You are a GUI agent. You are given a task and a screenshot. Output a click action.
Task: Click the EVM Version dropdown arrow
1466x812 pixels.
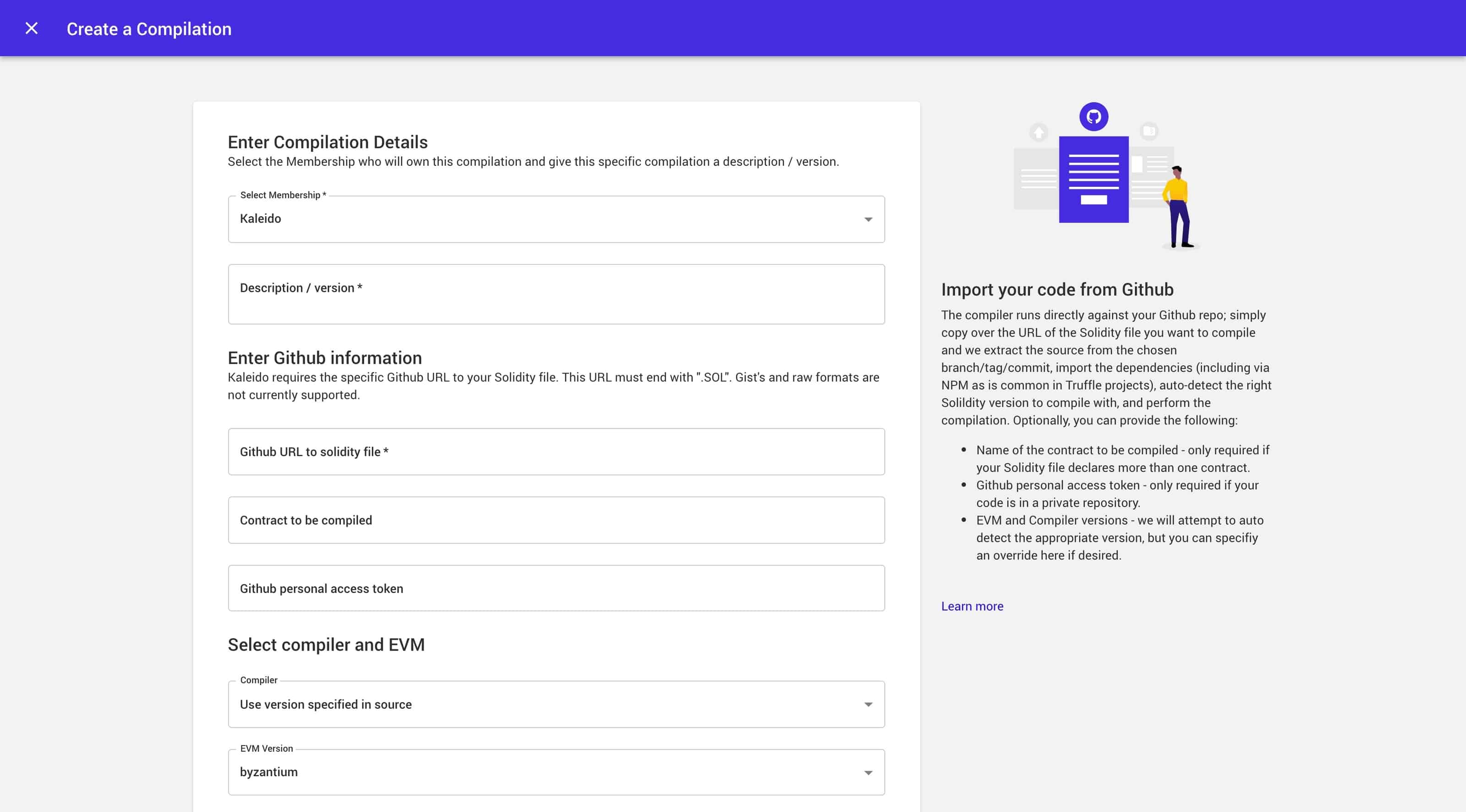[867, 772]
